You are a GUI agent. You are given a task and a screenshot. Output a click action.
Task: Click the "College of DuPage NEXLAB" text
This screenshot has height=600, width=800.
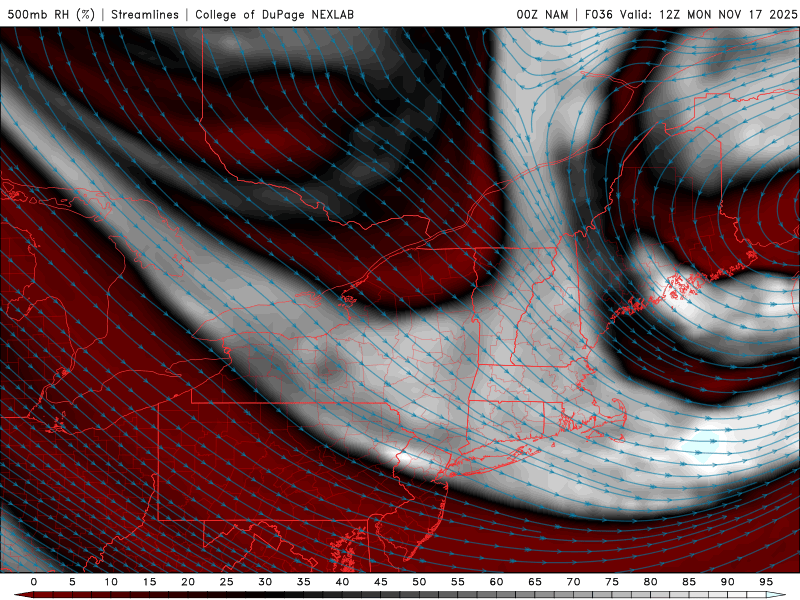274,14
